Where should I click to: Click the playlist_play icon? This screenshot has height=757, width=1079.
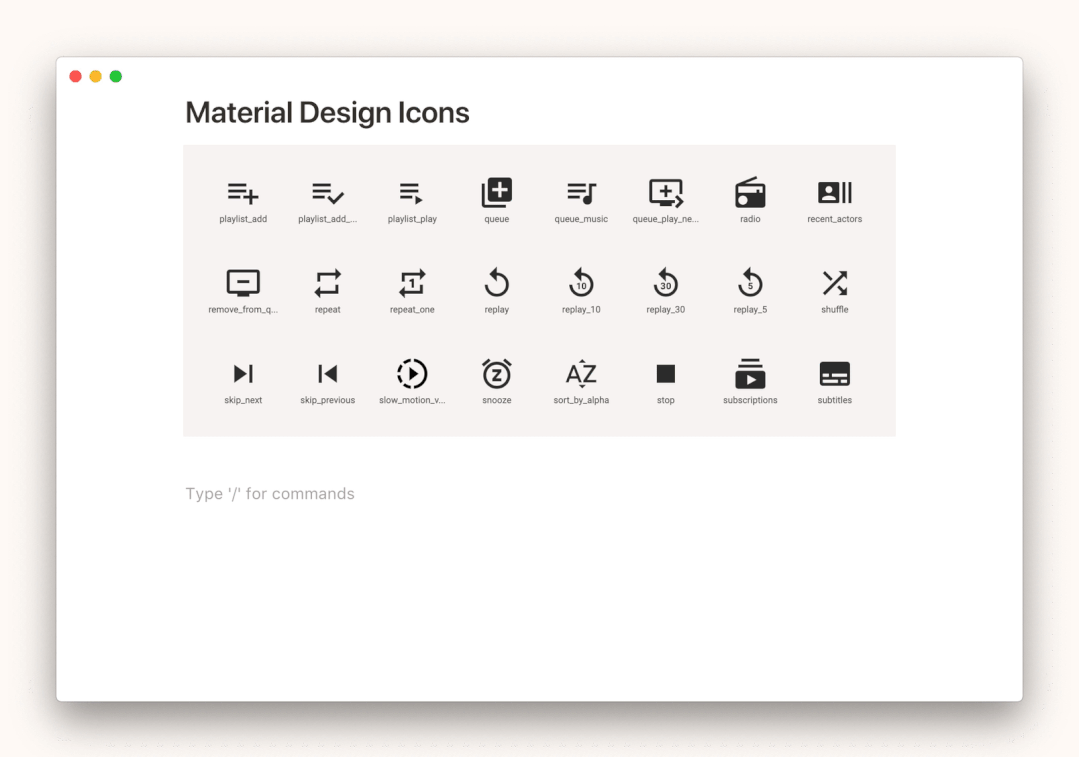tap(412, 193)
